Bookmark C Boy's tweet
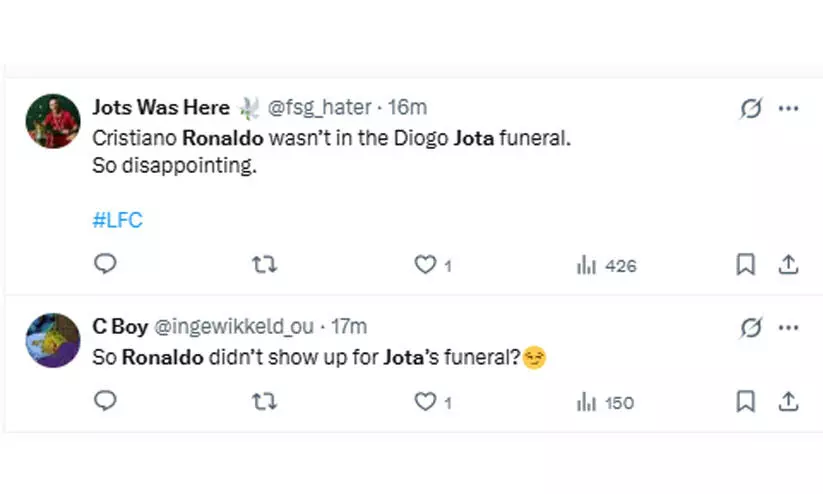 745,401
